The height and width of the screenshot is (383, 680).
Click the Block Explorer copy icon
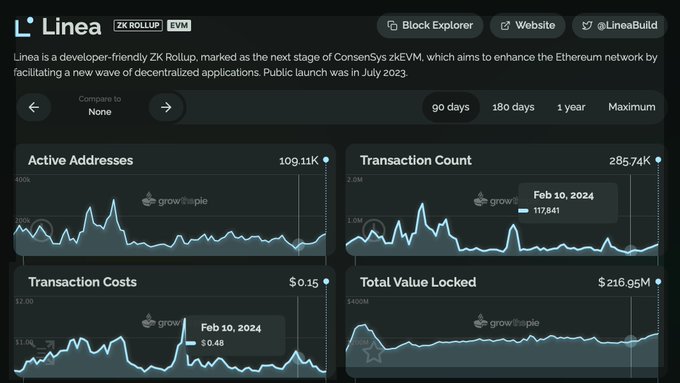click(x=392, y=26)
